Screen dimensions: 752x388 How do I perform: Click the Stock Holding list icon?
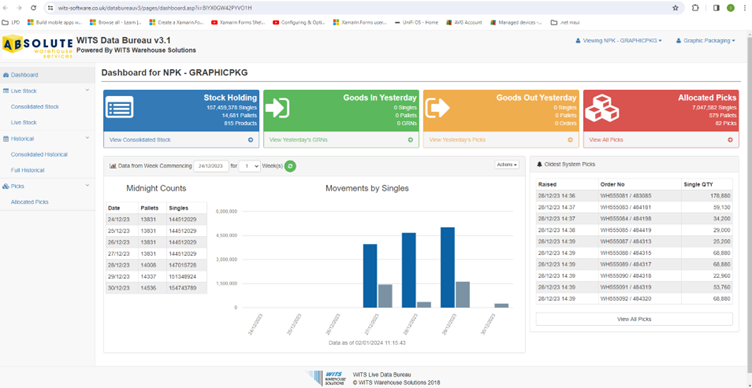(x=120, y=107)
